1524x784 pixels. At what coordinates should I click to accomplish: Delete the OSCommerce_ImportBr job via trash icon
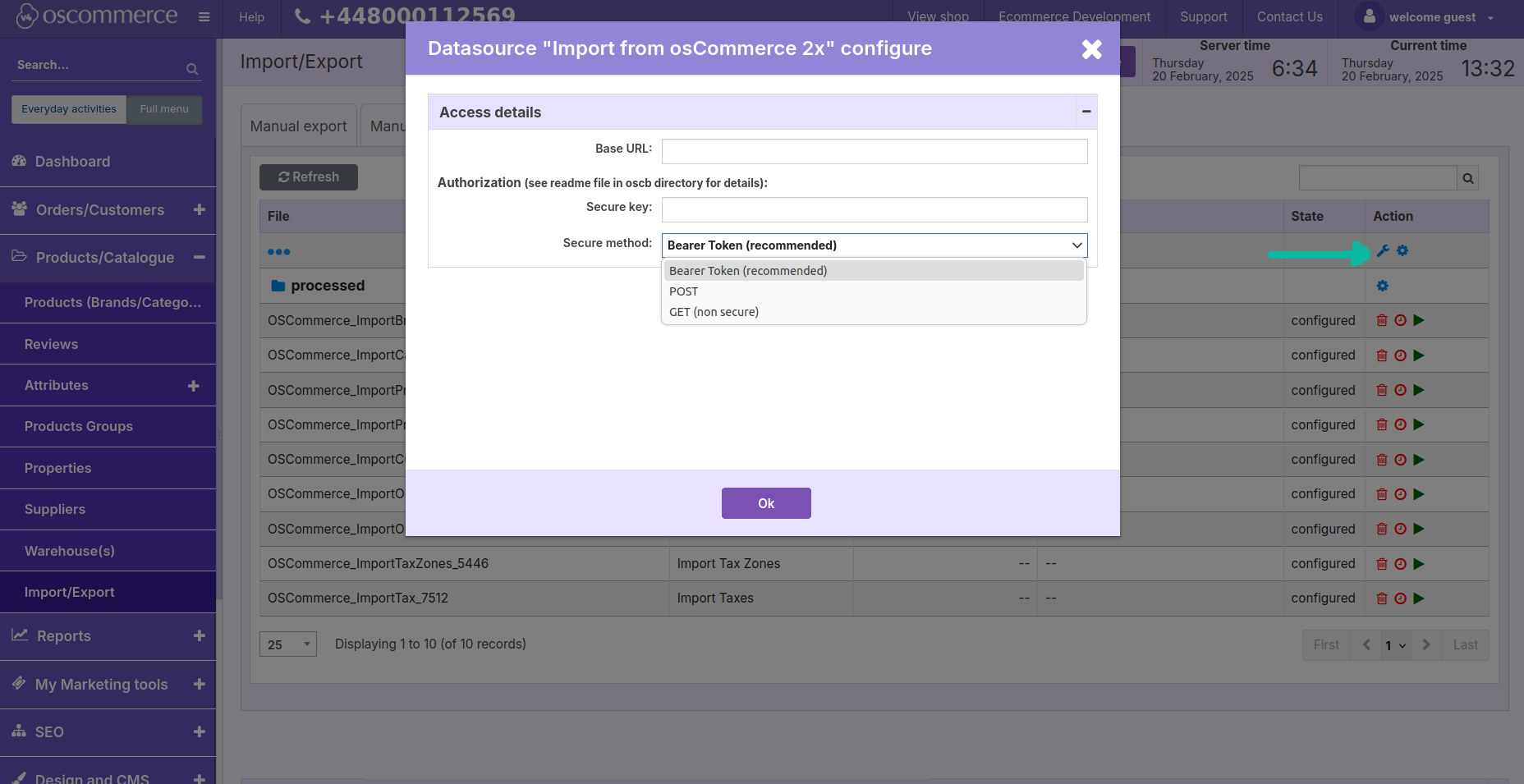coord(1382,320)
